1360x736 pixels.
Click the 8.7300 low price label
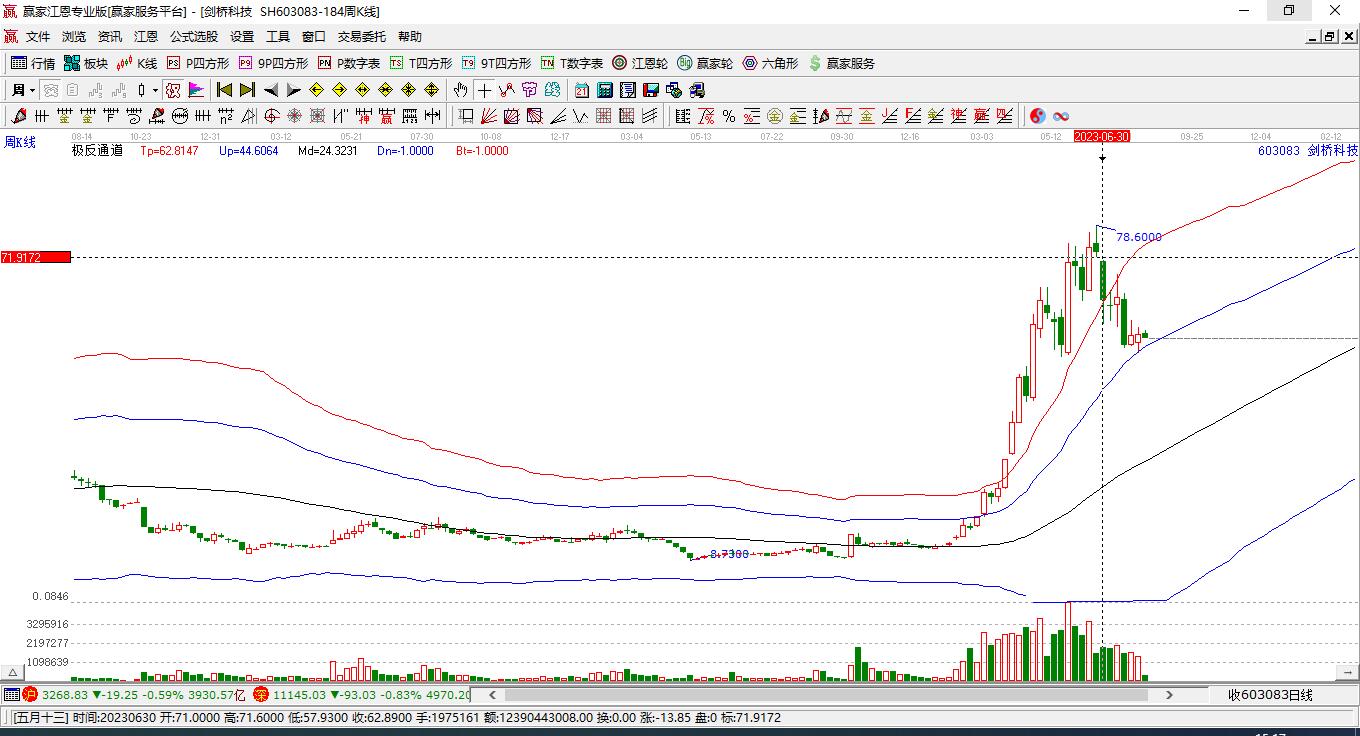tap(729, 554)
